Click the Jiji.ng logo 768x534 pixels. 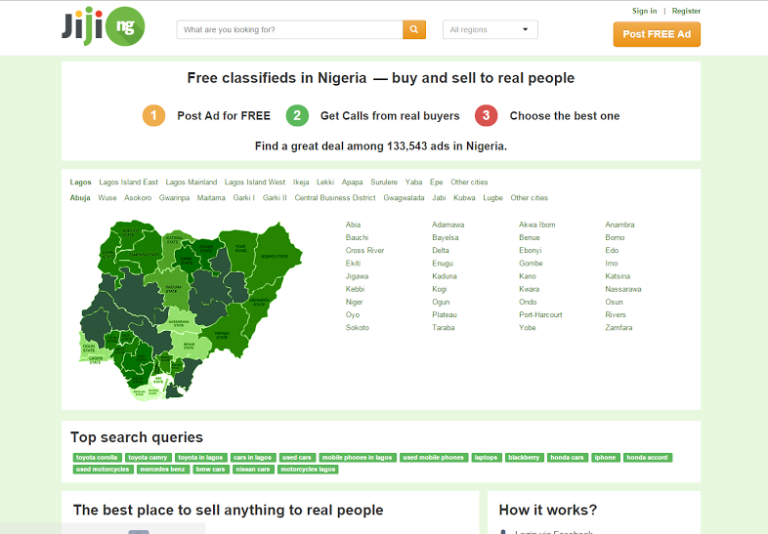pyautogui.click(x=102, y=26)
